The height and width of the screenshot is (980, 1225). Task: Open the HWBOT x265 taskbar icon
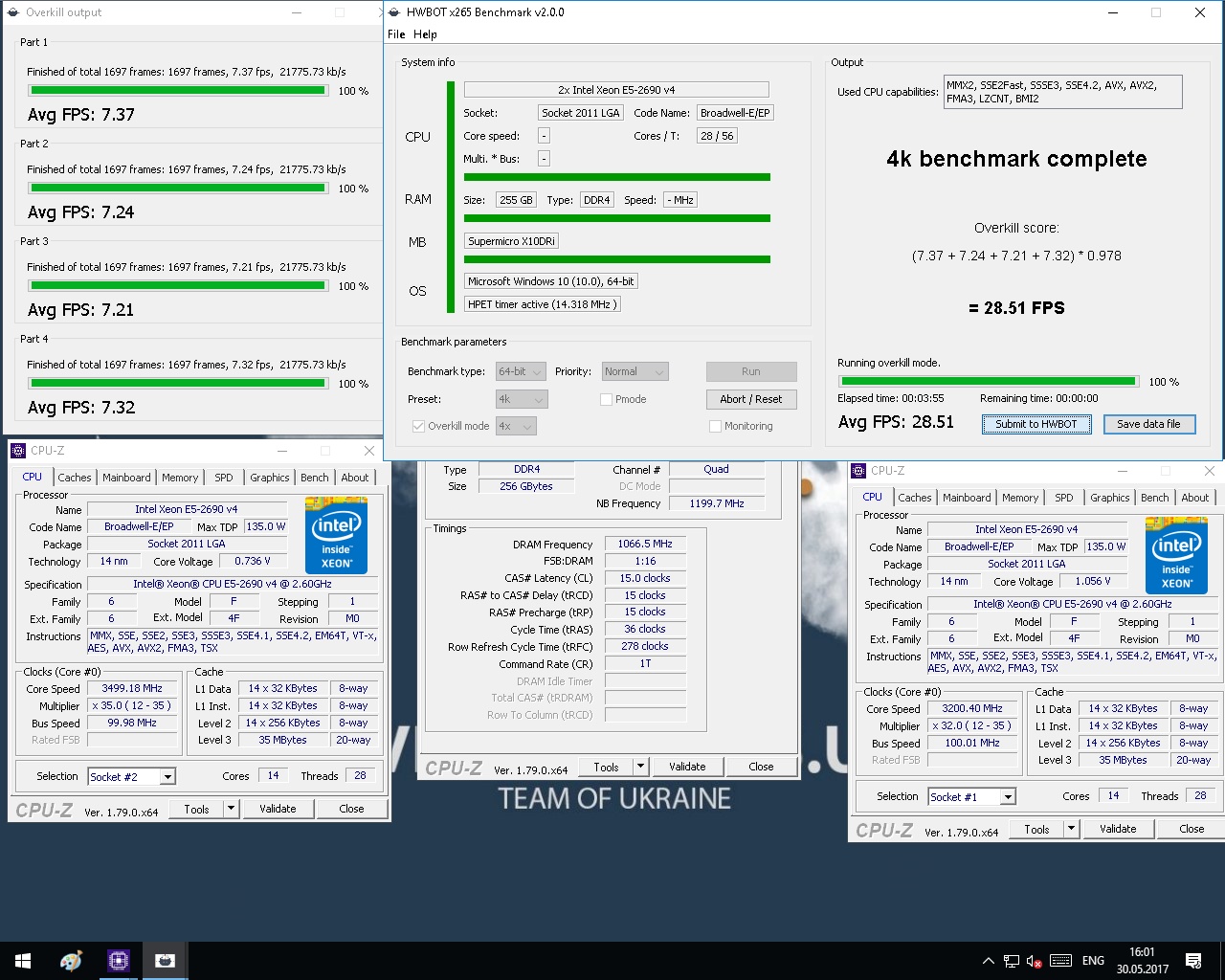[165, 961]
